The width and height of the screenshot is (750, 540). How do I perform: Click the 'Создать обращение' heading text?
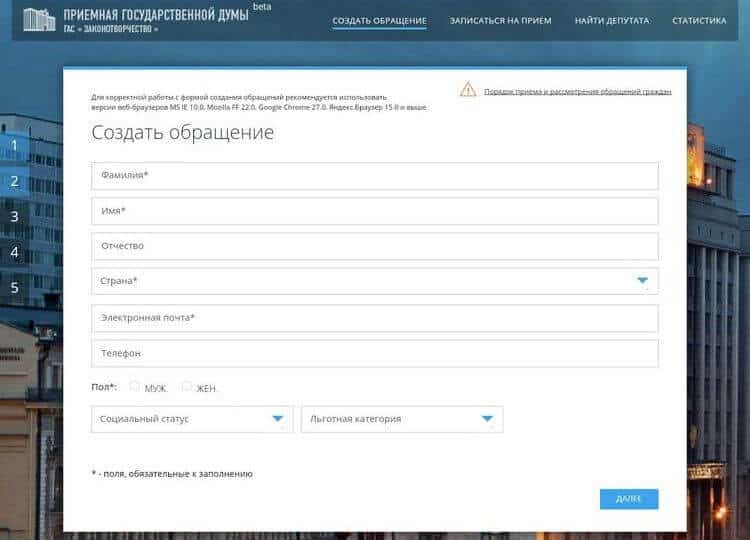tap(183, 132)
